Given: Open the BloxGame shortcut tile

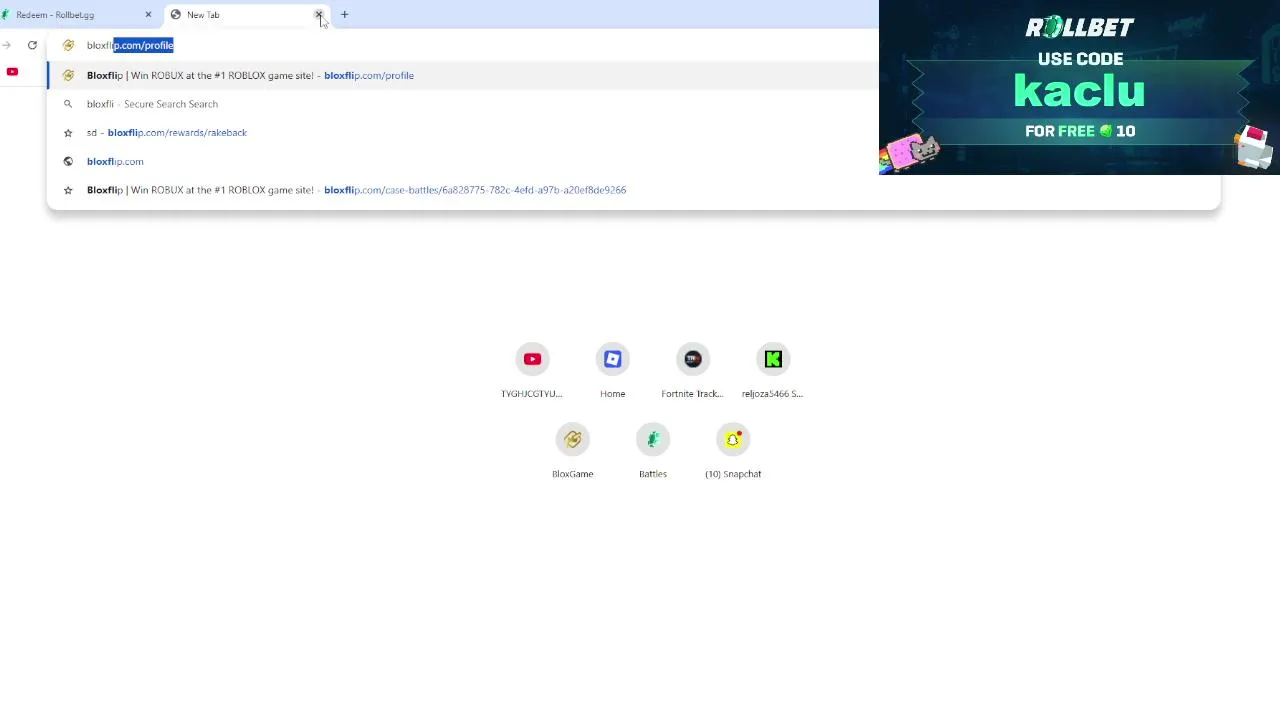Looking at the screenshot, I should [x=573, y=451].
